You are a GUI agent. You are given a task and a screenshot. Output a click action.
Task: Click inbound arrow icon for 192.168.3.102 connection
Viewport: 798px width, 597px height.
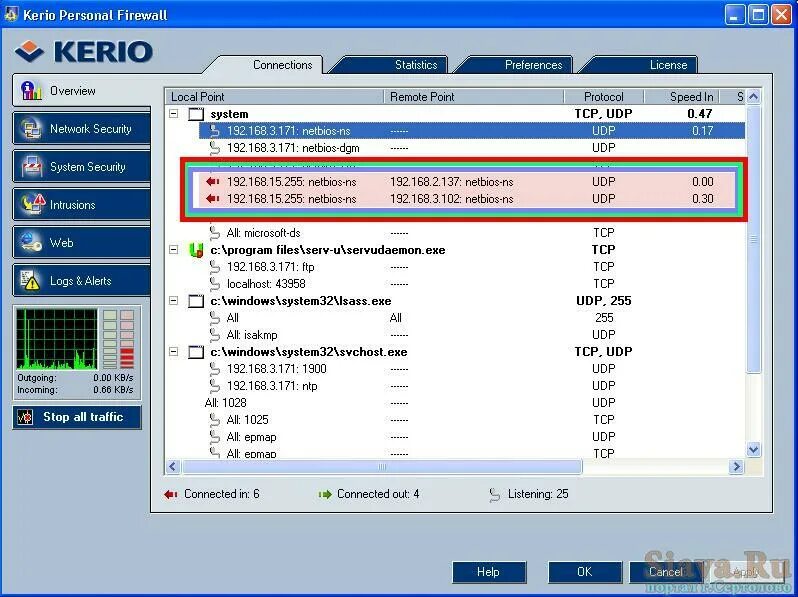213,198
